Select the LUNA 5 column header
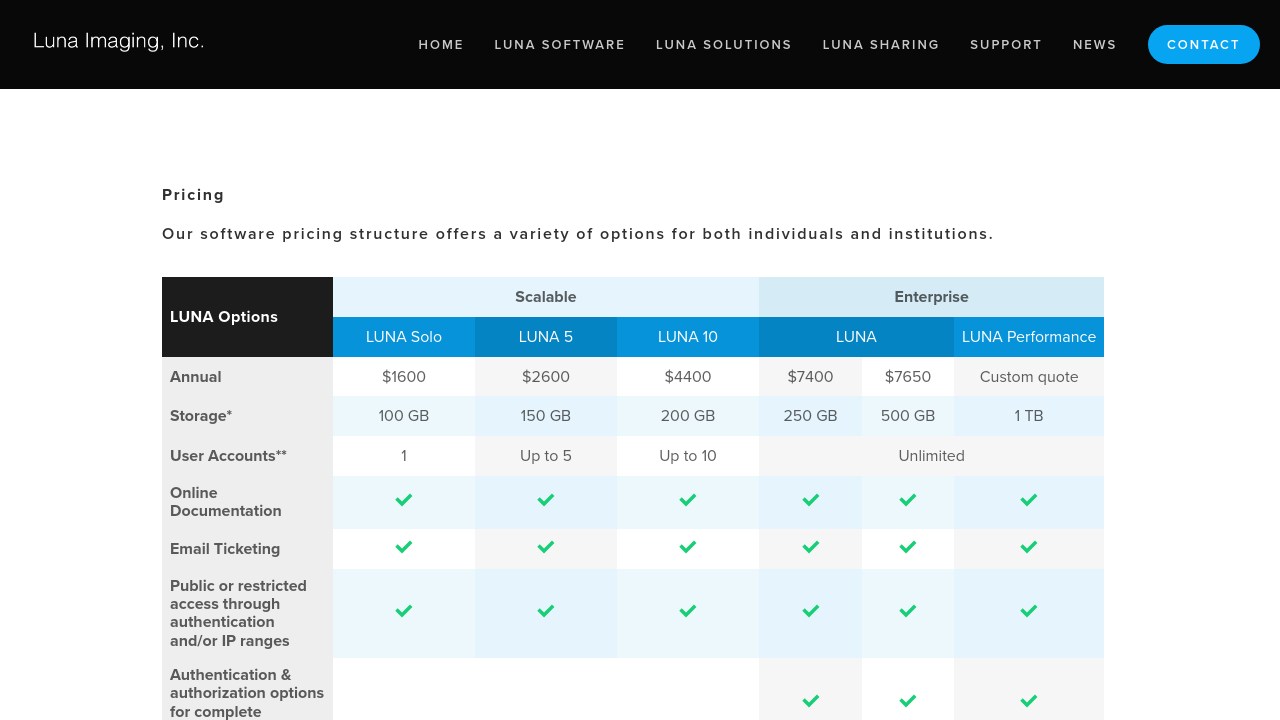 click(546, 337)
